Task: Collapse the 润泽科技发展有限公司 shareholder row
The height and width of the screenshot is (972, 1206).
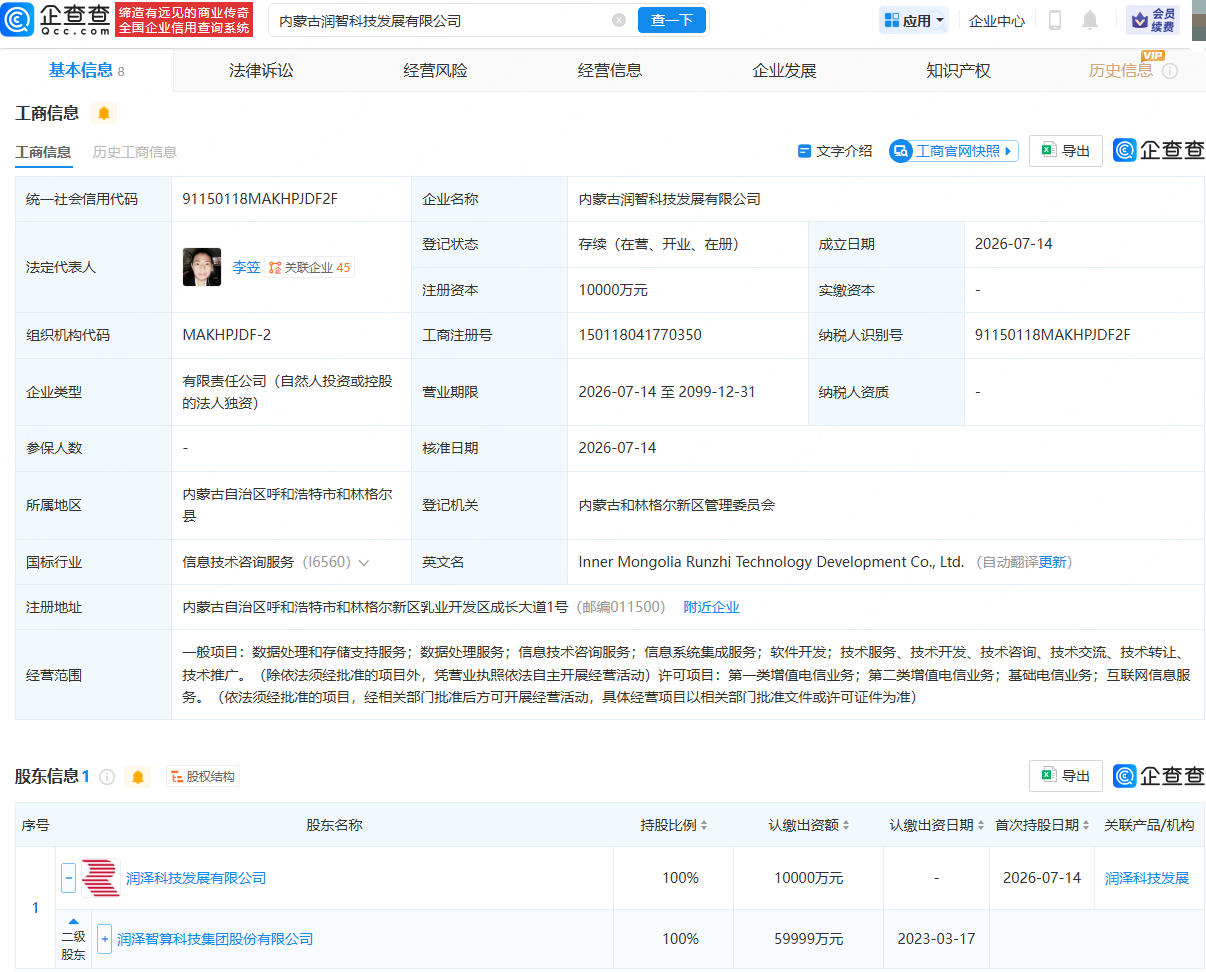Action: [68, 878]
